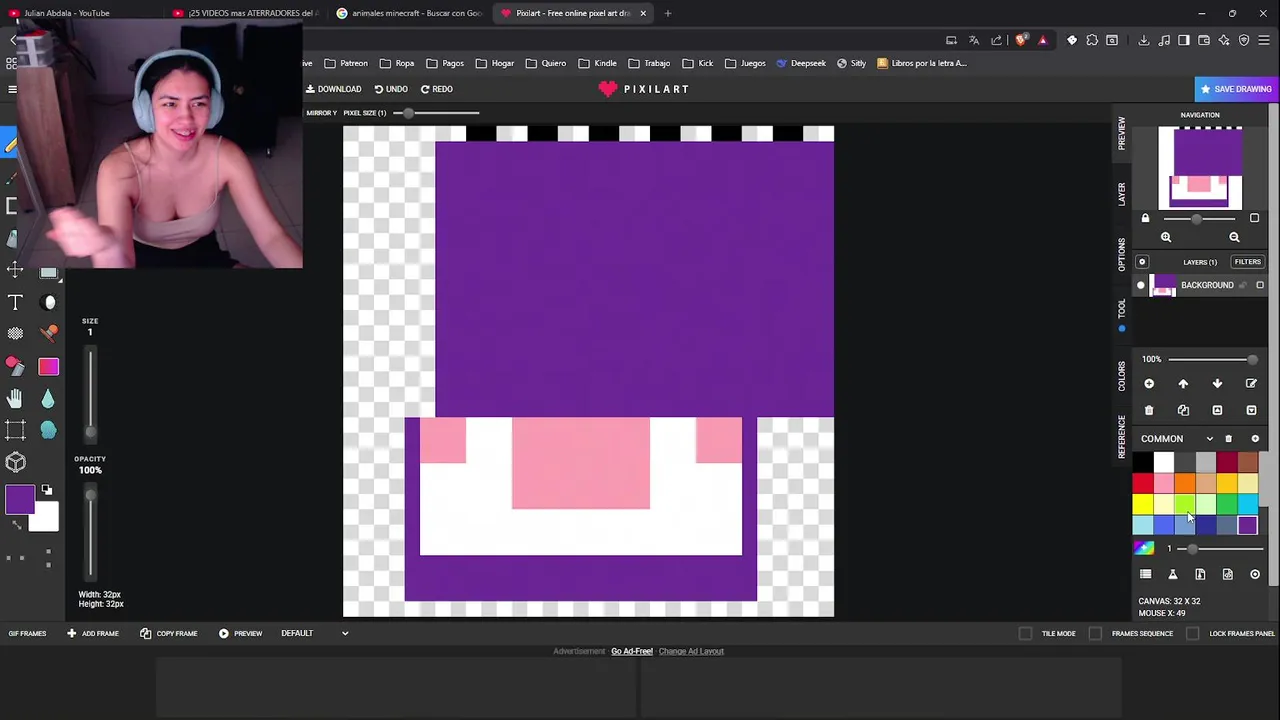Select the Gradient tool

49,366
